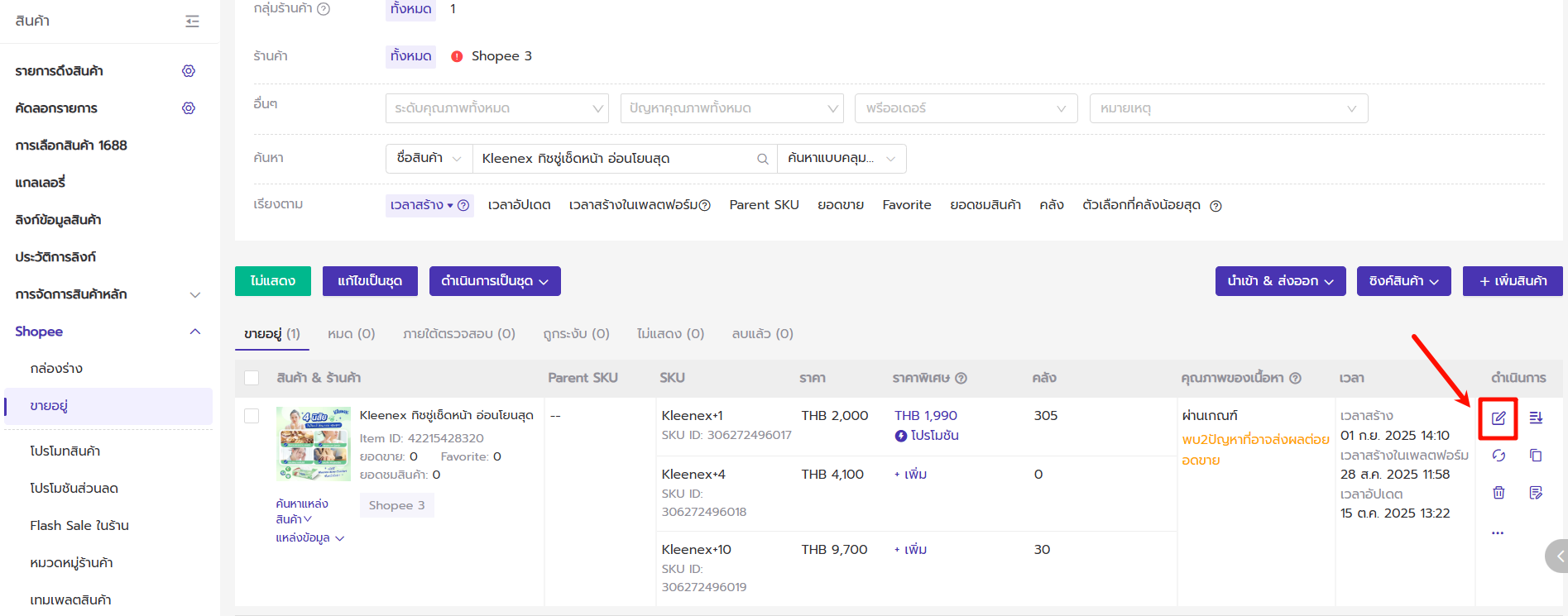This screenshot has width=1568, height=616.
Task: Click the product name search input field
Action: coord(614,159)
